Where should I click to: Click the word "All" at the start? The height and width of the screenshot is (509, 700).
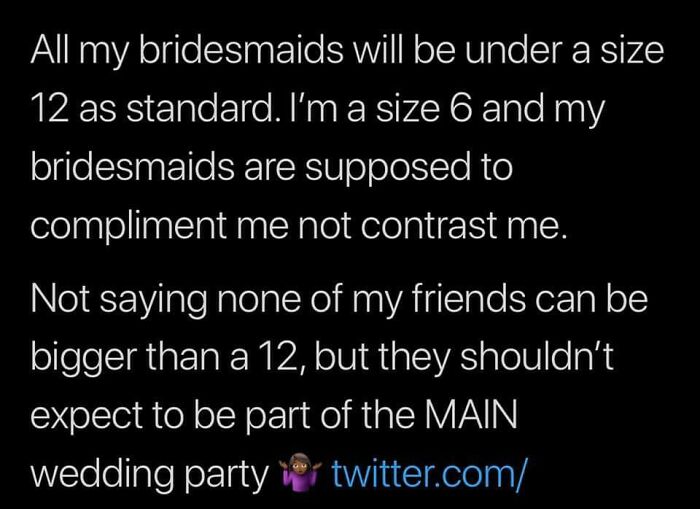coord(50,52)
